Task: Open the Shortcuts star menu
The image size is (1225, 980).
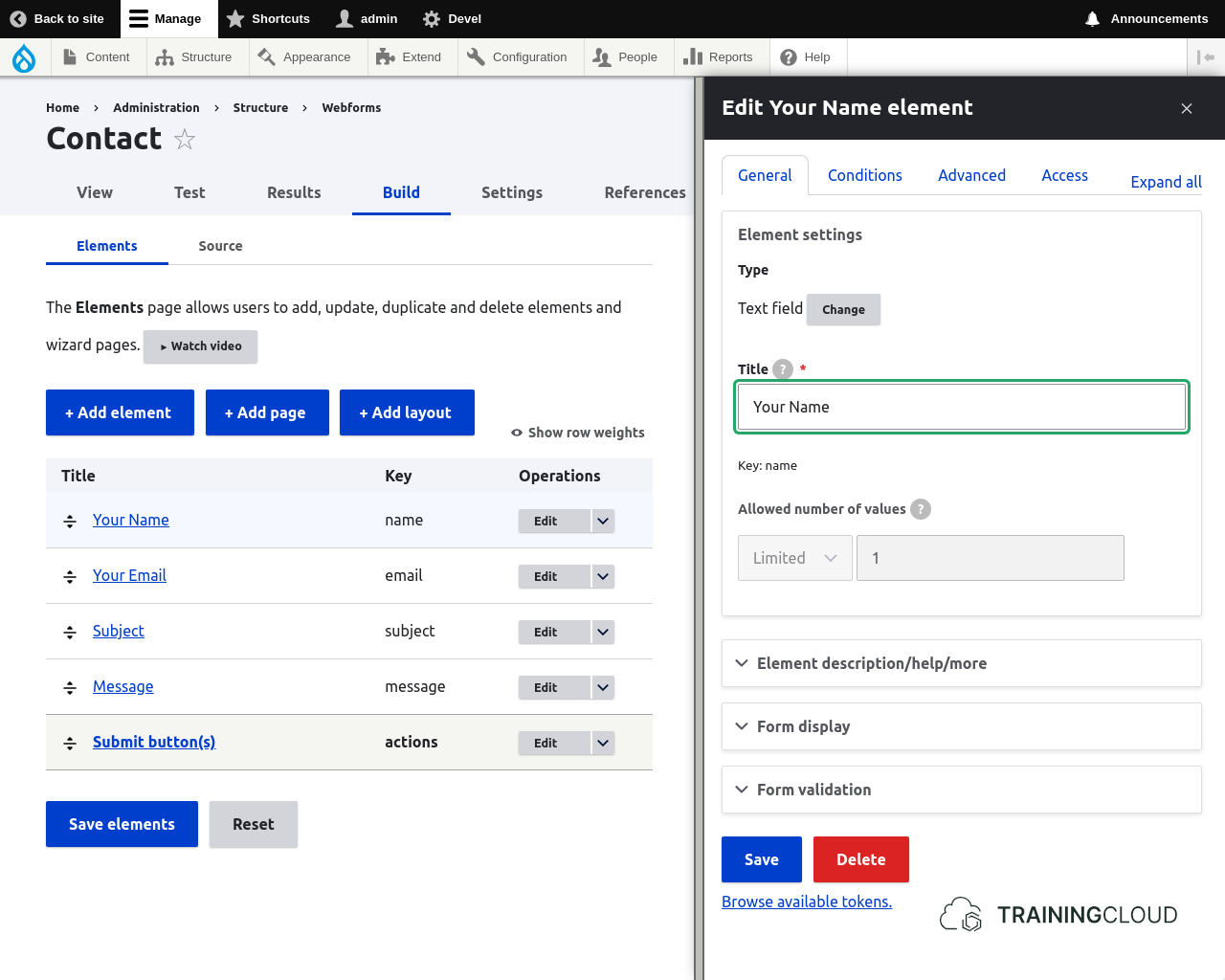Action: pyautogui.click(x=268, y=19)
